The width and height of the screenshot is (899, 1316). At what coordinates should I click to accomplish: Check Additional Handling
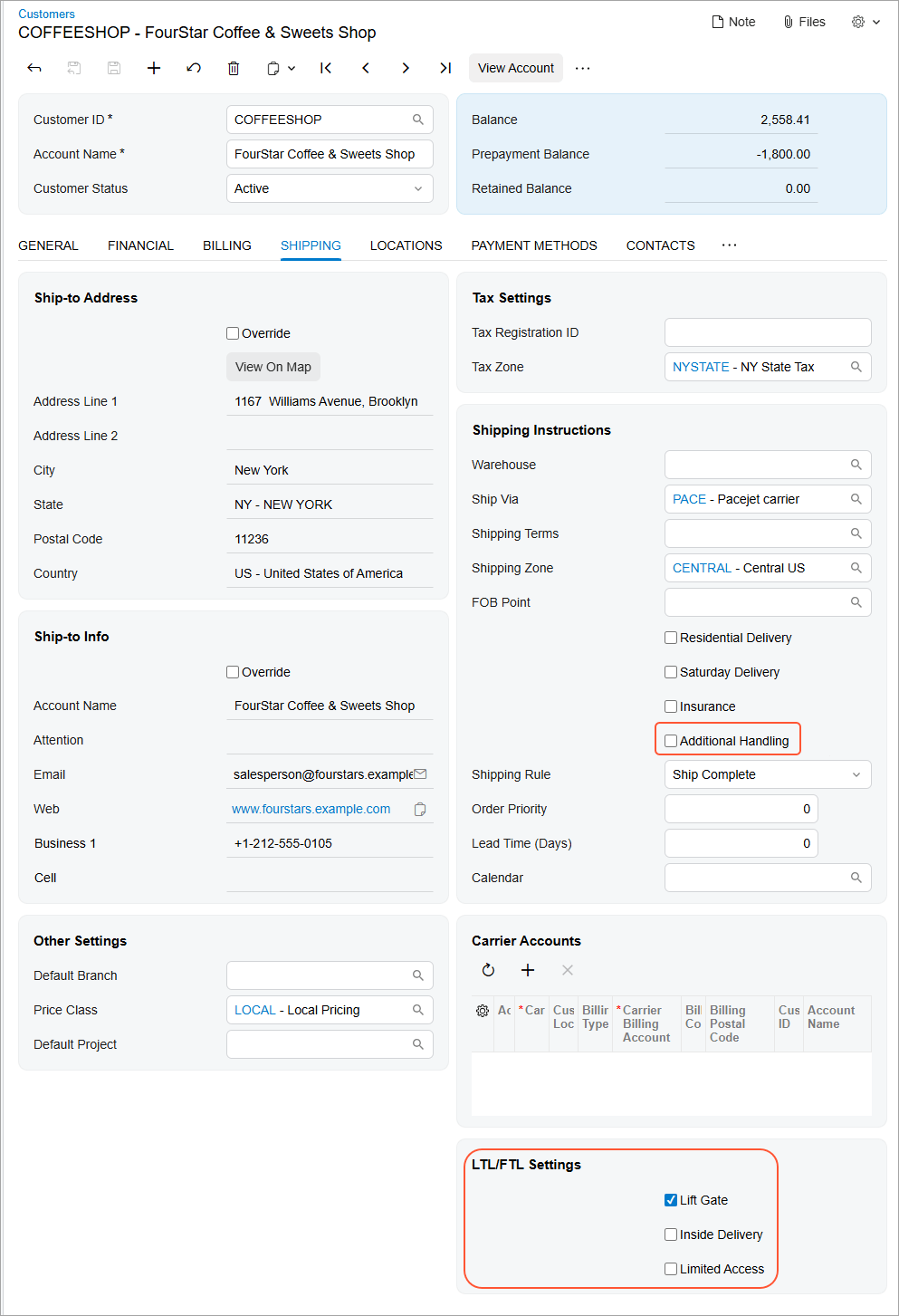click(671, 741)
